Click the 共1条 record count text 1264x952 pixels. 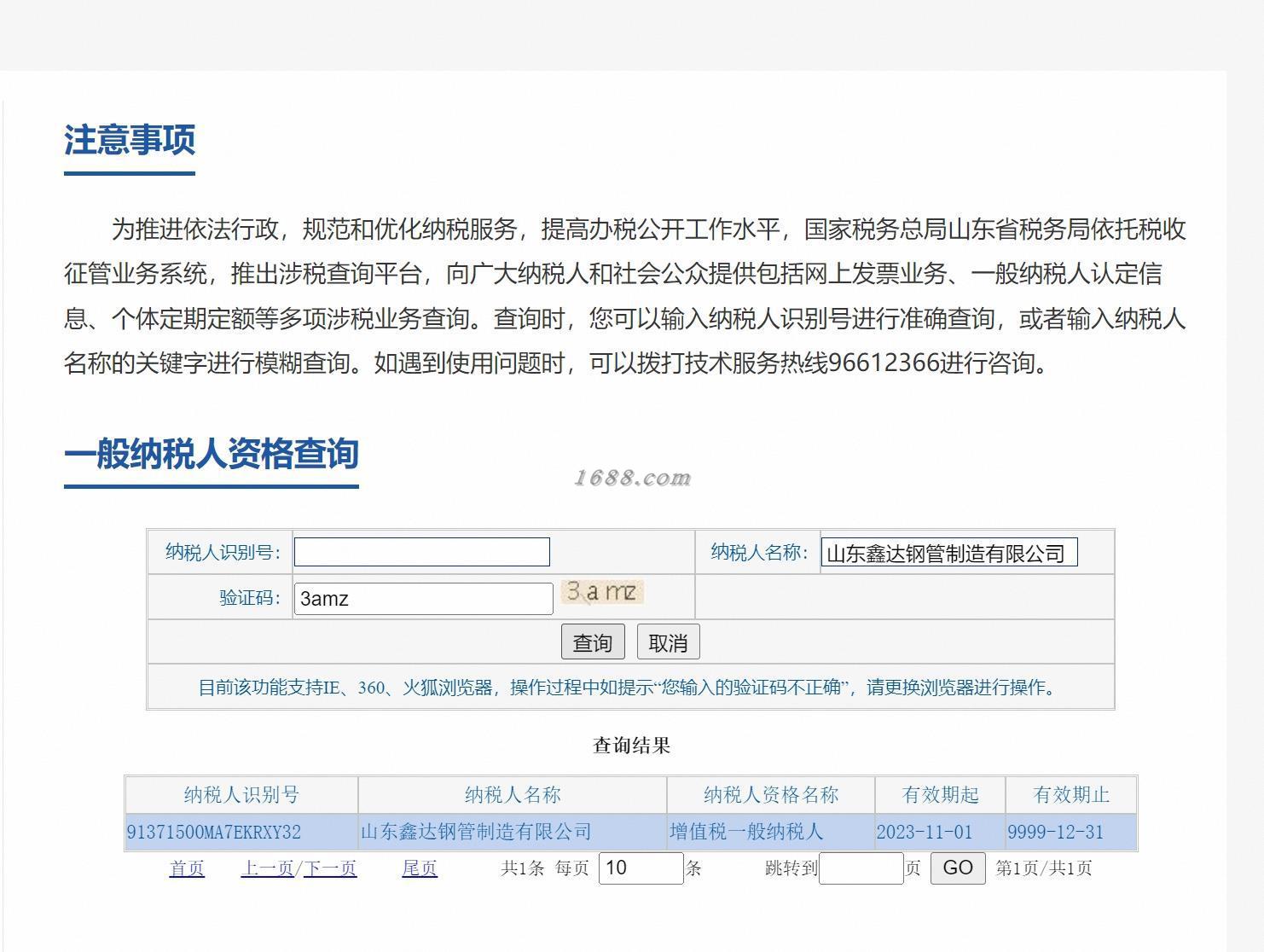tap(522, 868)
